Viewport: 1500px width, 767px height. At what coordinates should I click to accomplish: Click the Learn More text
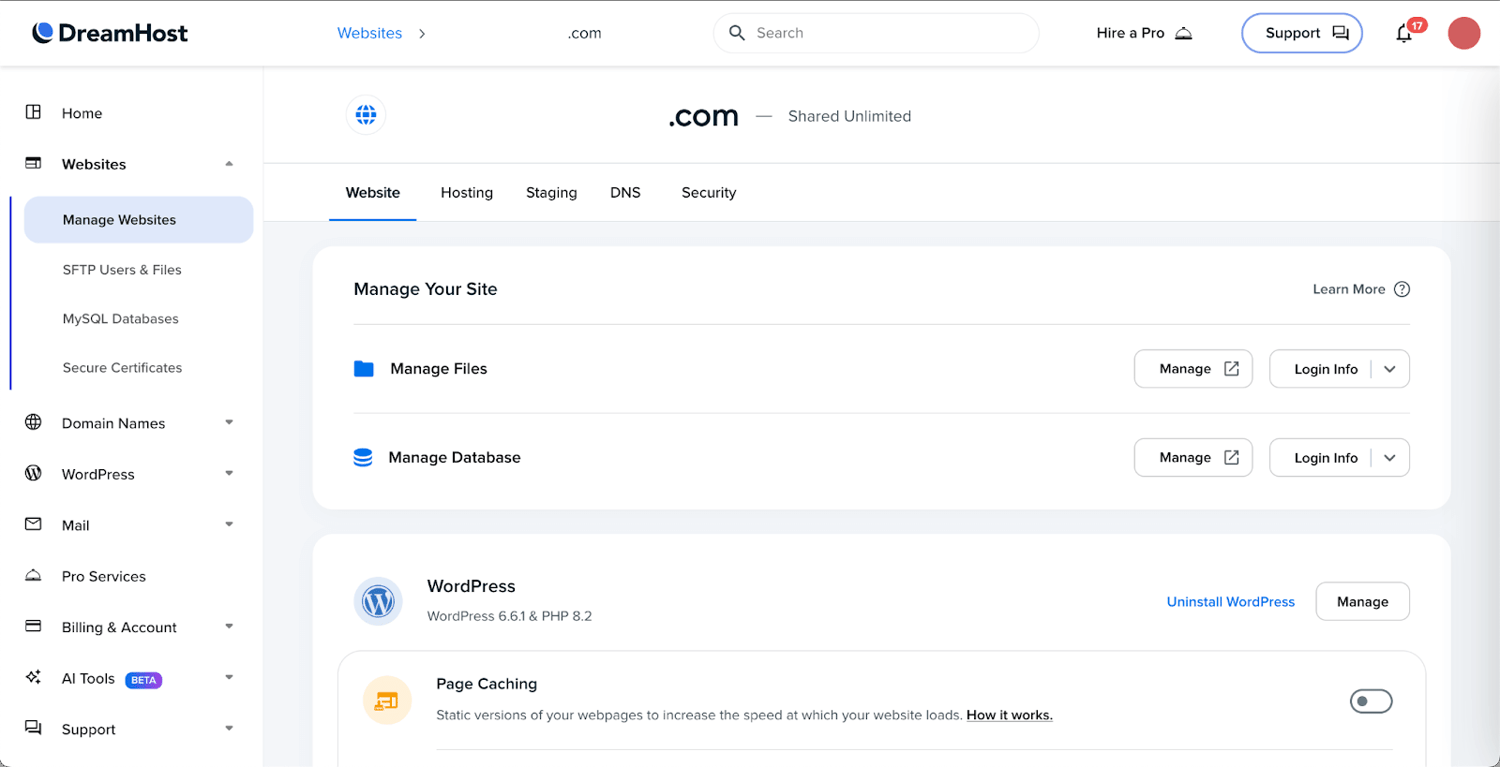click(x=1349, y=289)
